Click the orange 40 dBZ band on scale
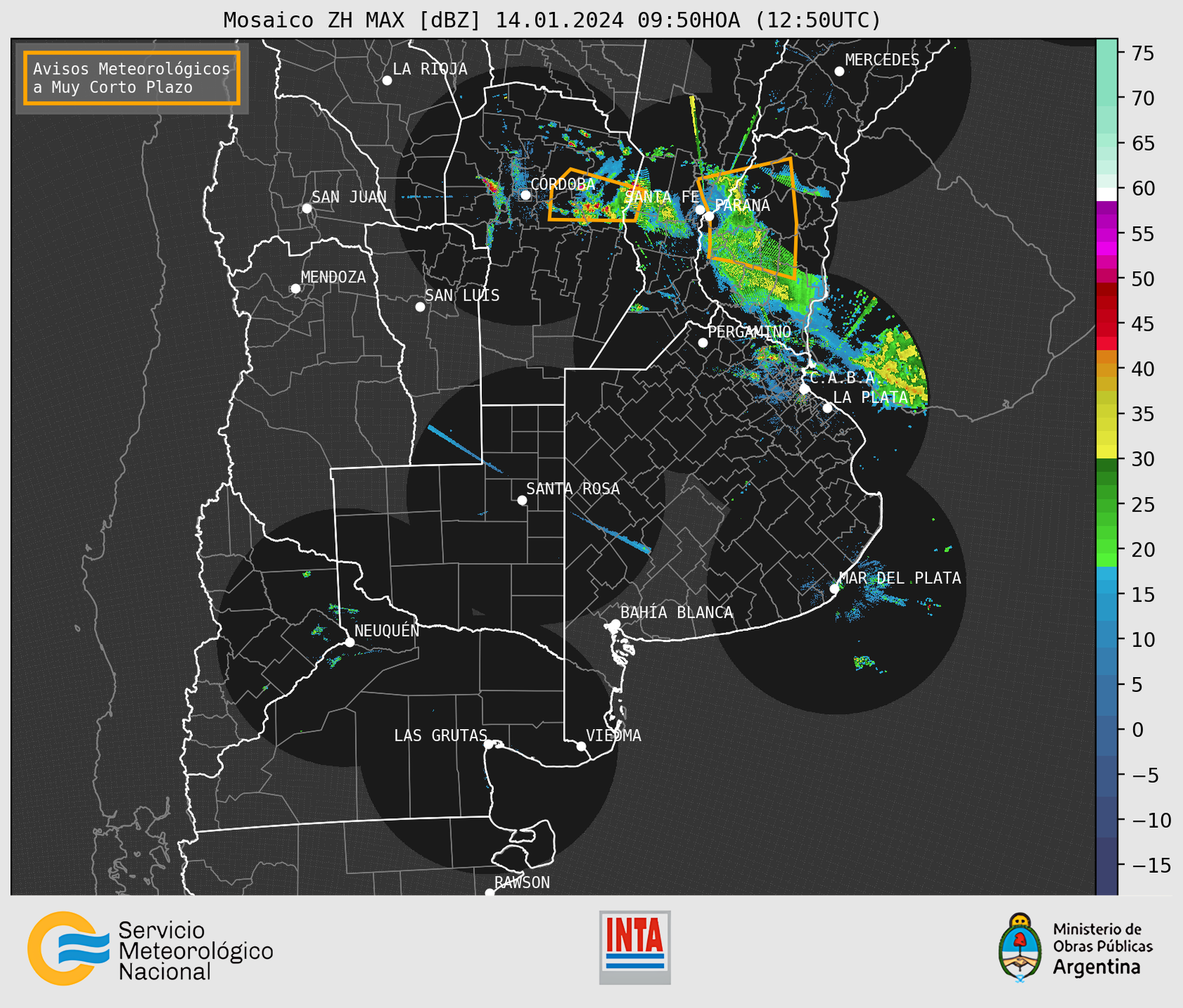 (1107, 370)
